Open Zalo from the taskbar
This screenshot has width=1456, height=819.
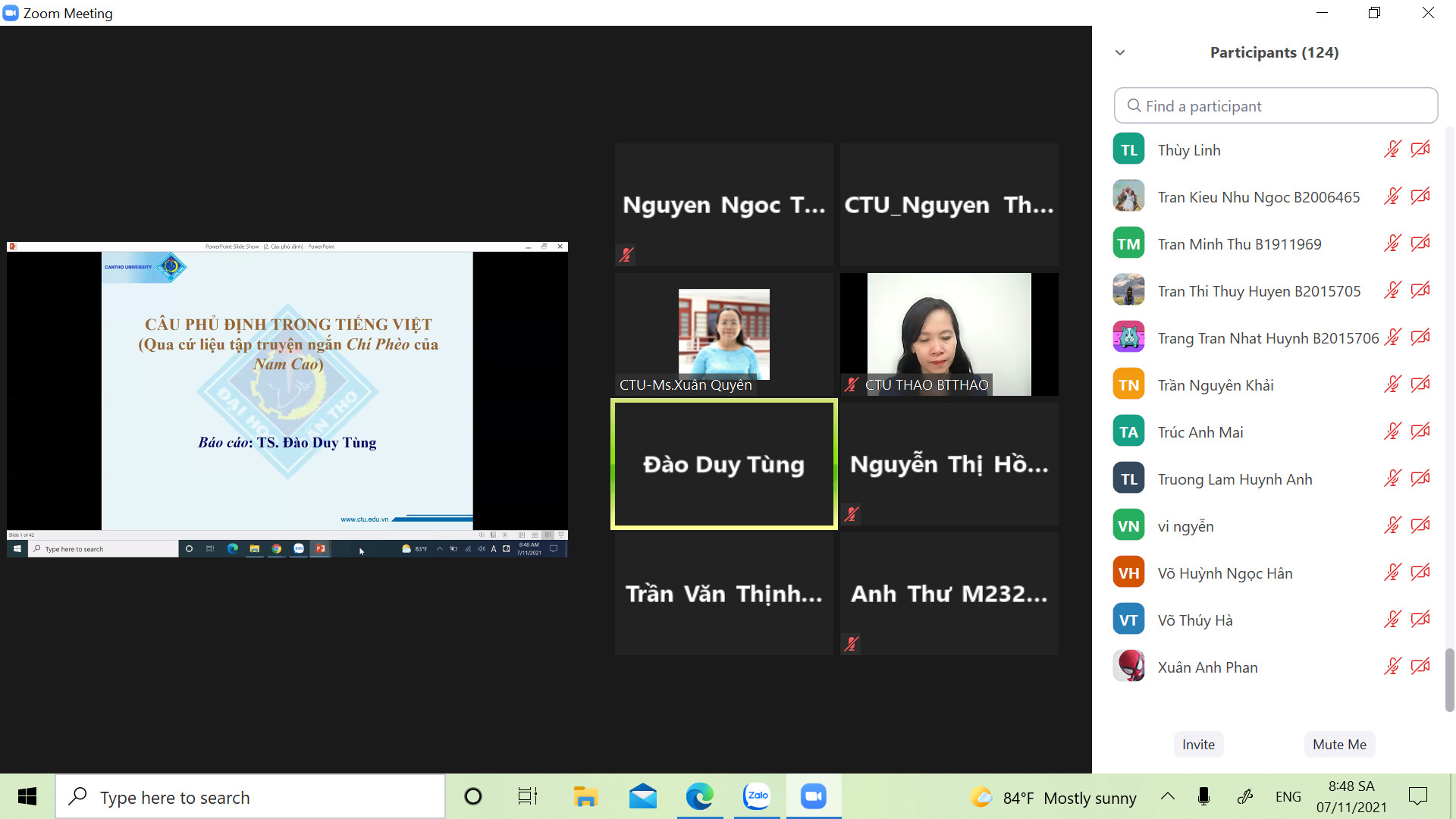point(756,796)
